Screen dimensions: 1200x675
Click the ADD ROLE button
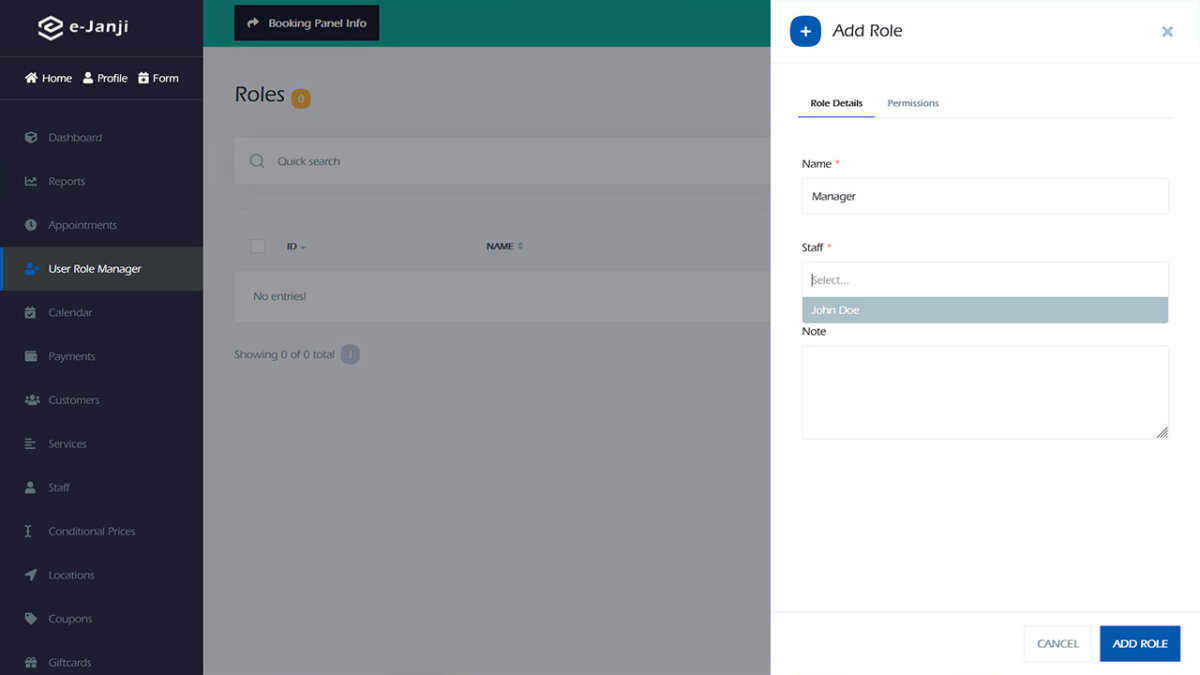click(x=1140, y=643)
